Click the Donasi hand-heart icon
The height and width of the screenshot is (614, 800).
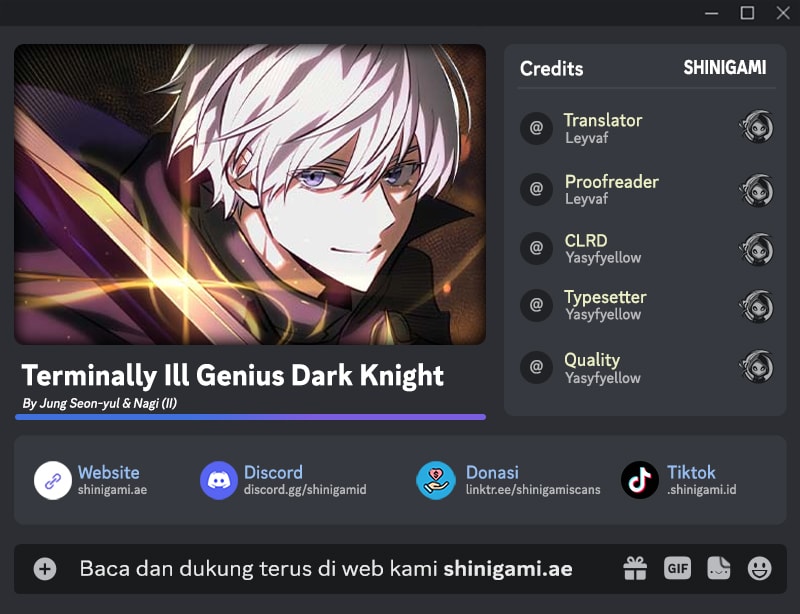pyautogui.click(x=435, y=480)
